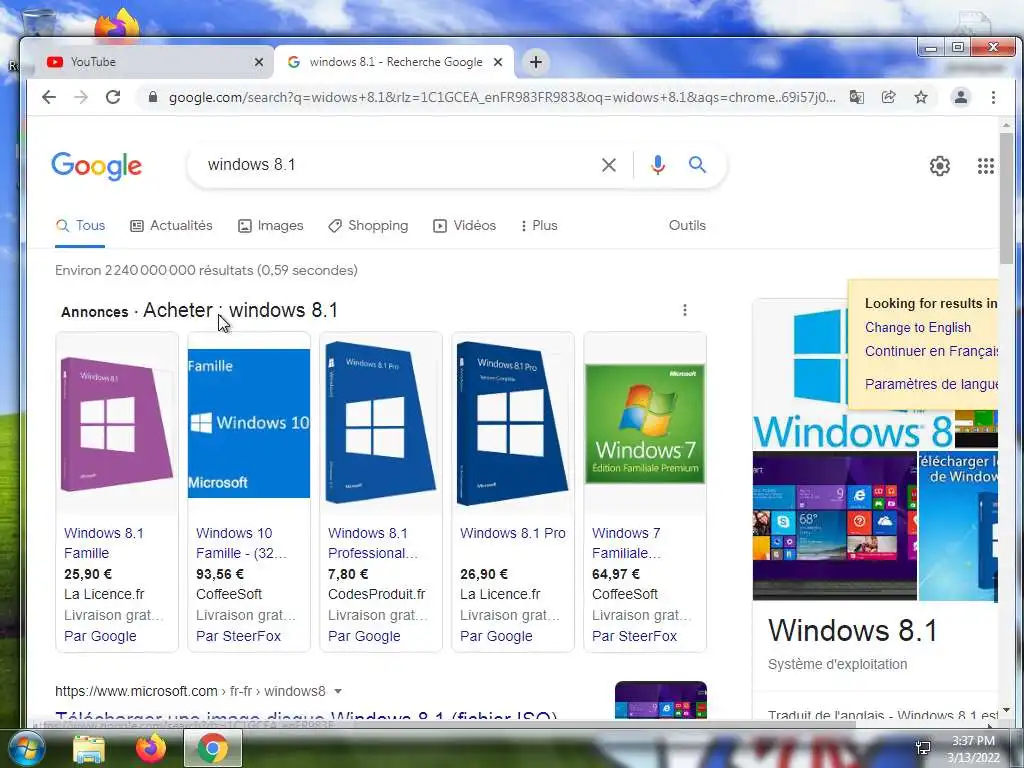Open Windows 10 Famille product link
This screenshot has height=768, width=1024.
[241, 543]
